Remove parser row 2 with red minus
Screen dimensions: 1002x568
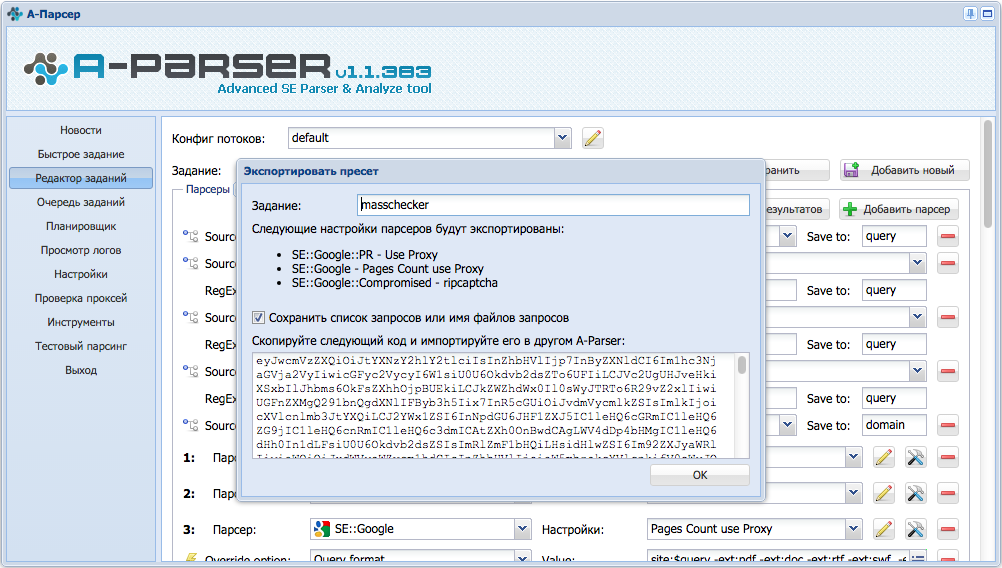(948, 493)
